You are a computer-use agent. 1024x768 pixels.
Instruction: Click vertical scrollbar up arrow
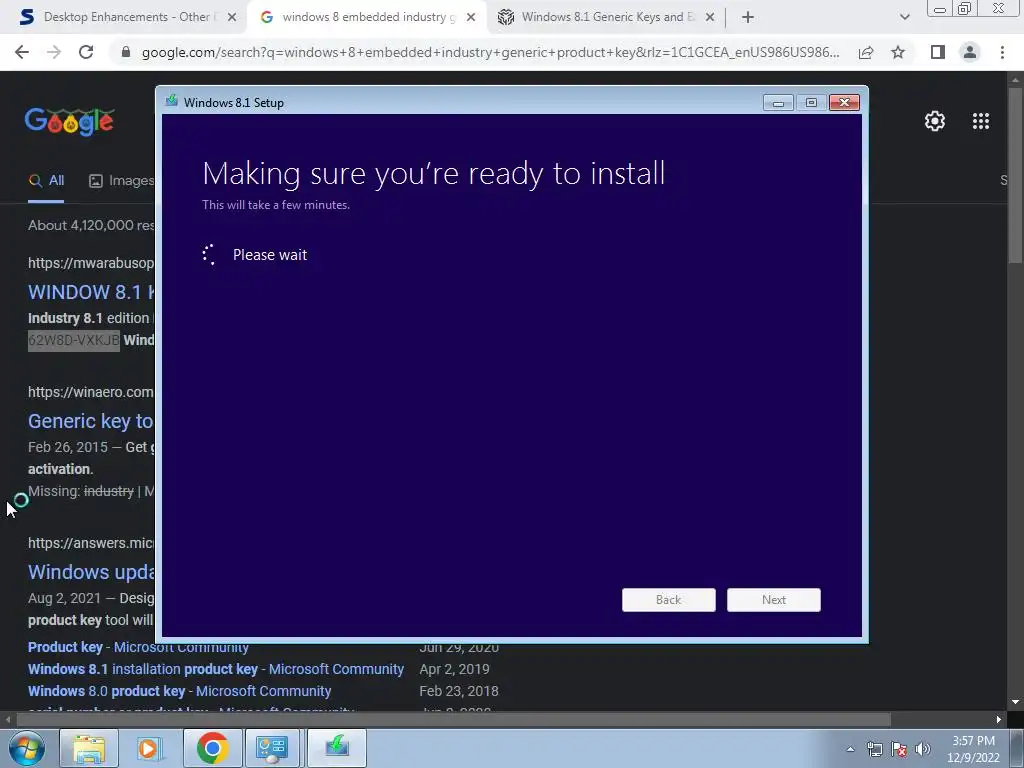tap(1016, 79)
